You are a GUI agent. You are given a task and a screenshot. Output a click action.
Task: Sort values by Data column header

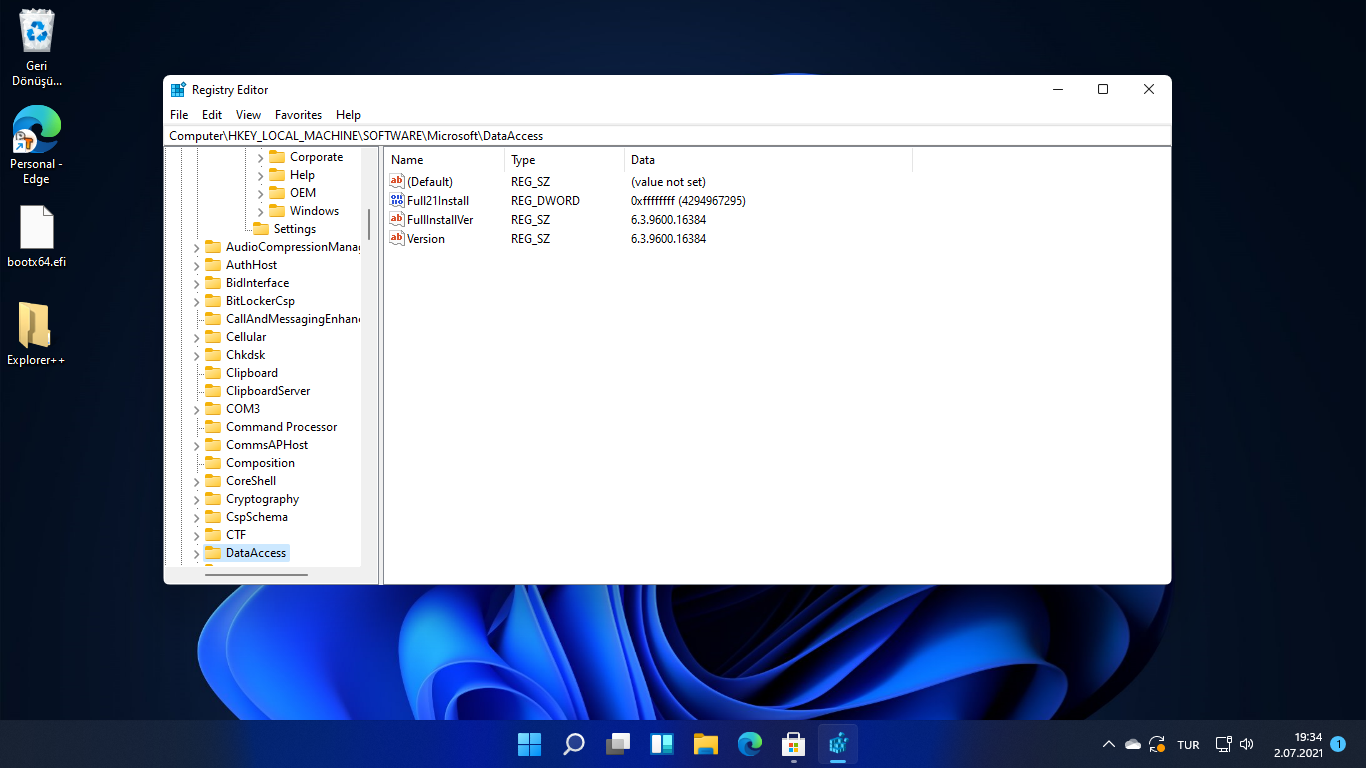(768, 160)
